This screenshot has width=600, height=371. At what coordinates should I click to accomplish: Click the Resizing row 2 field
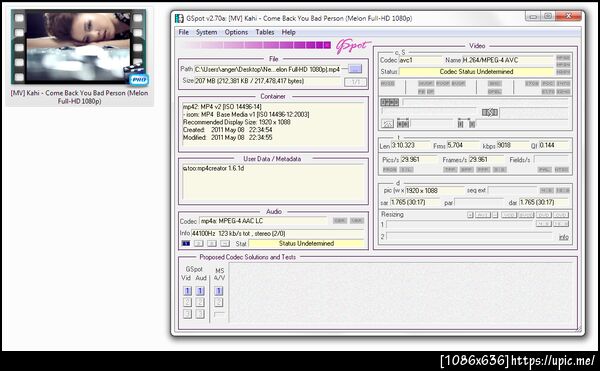[470, 236]
